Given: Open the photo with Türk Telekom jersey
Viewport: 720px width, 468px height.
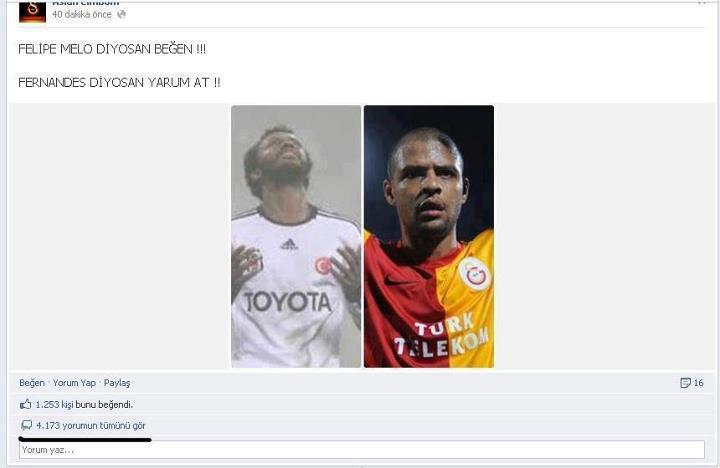Looking at the screenshot, I should (429, 237).
